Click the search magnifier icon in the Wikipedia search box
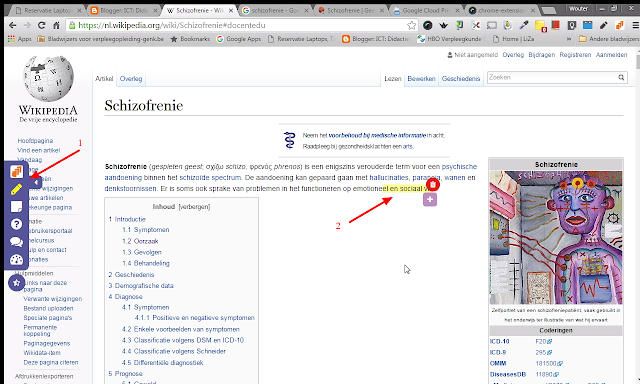The image size is (640, 384). point(621,77)
